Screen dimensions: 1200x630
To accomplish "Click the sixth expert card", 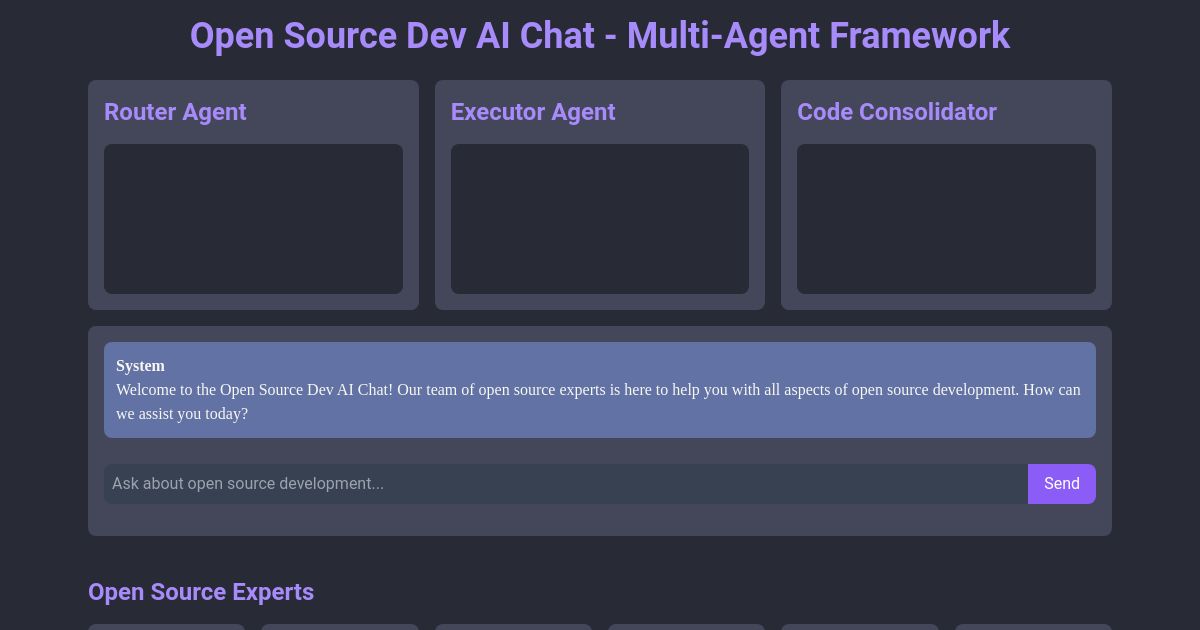I will pos(1033,628).
